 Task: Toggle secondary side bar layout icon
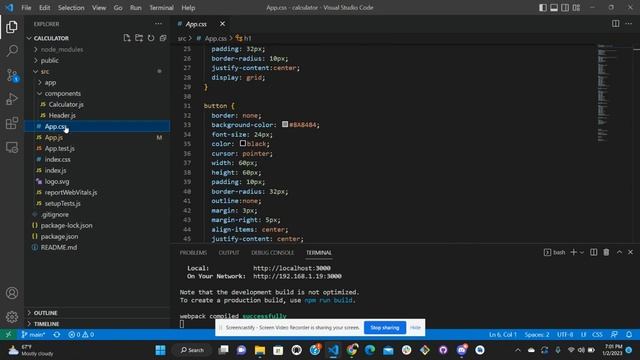point(565,7)
